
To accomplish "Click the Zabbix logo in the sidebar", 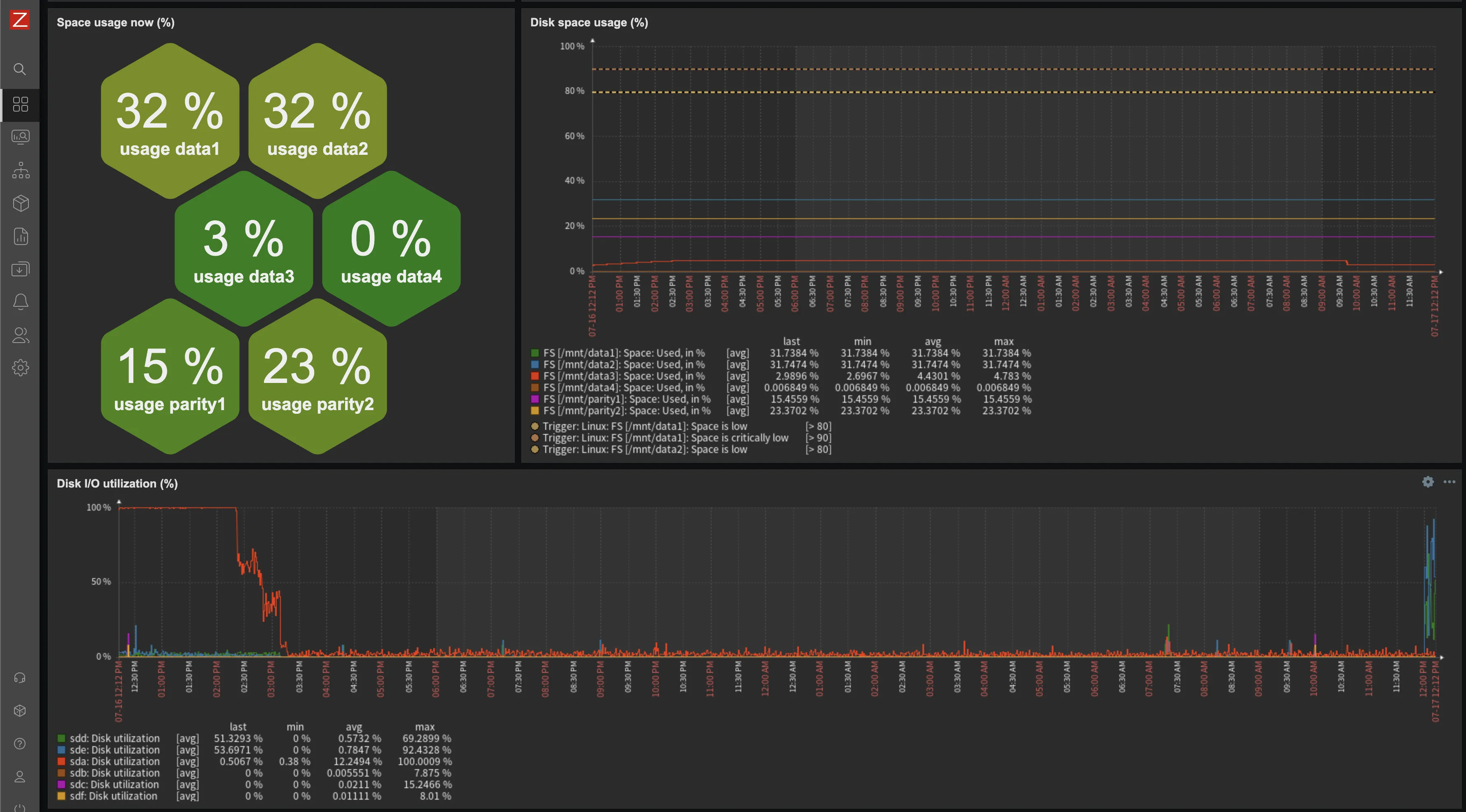I will (x=20, y=20).
